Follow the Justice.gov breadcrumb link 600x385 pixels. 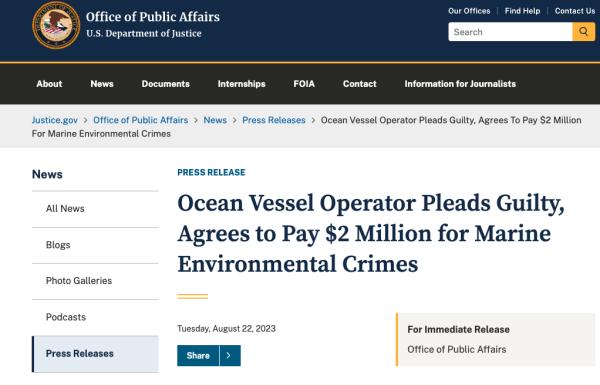click(x=55, y=120)
